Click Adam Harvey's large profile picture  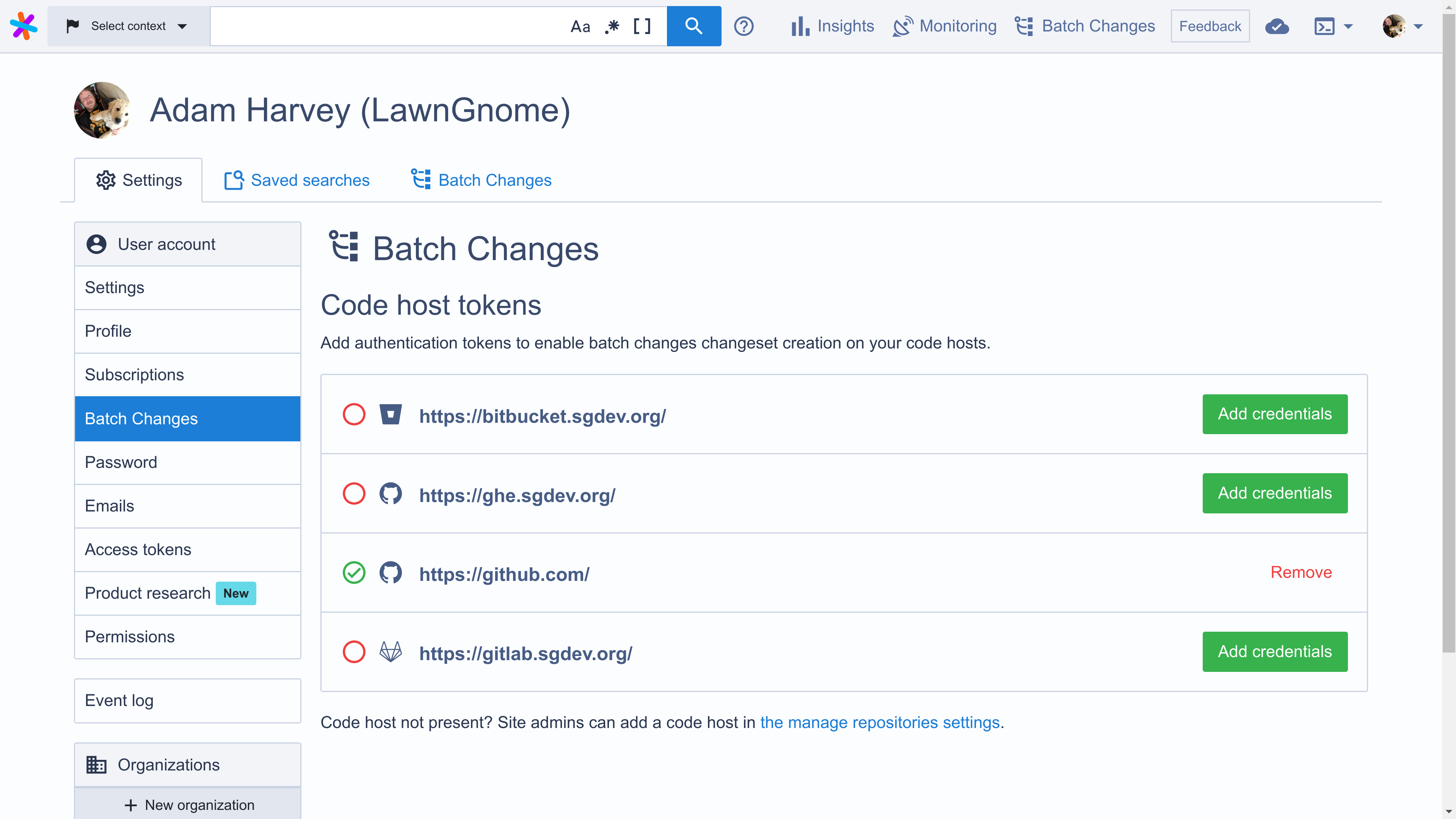pyautogui.click(x=102, y=110)
